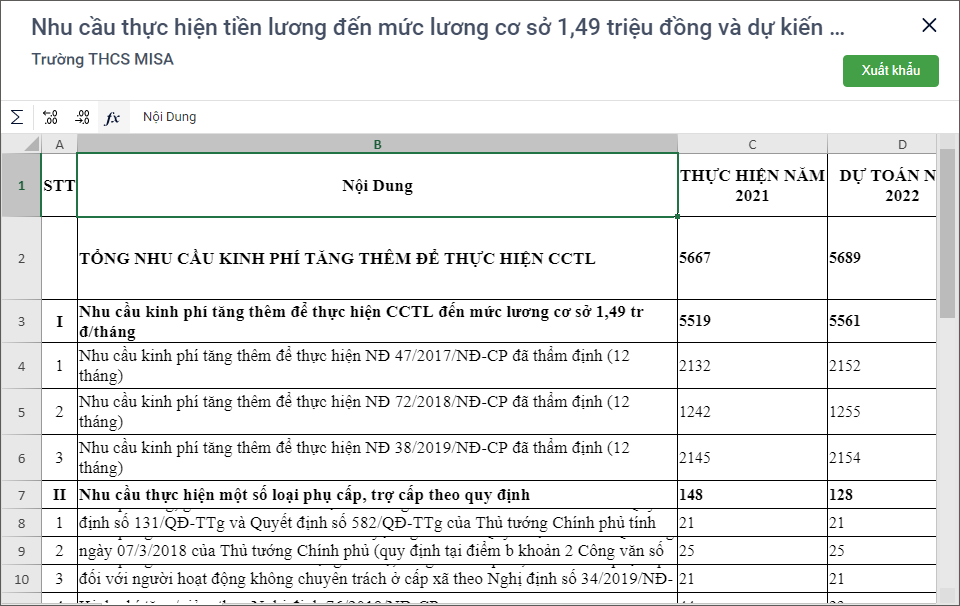
Task: Select the cell with value 5667
Action: click(x=752, y=258)
